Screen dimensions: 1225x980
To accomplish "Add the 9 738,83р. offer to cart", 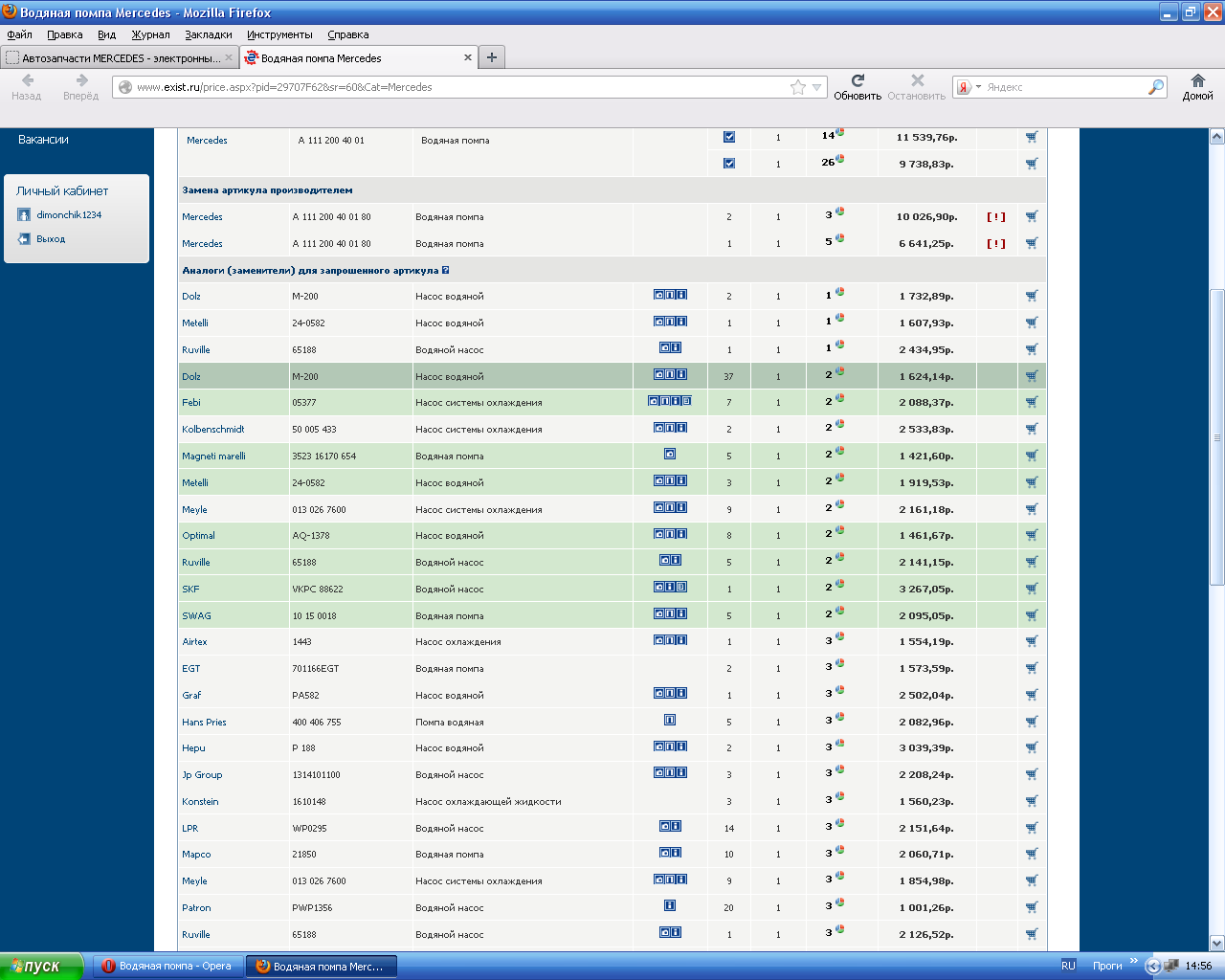I will click(x=1032, y=164).
